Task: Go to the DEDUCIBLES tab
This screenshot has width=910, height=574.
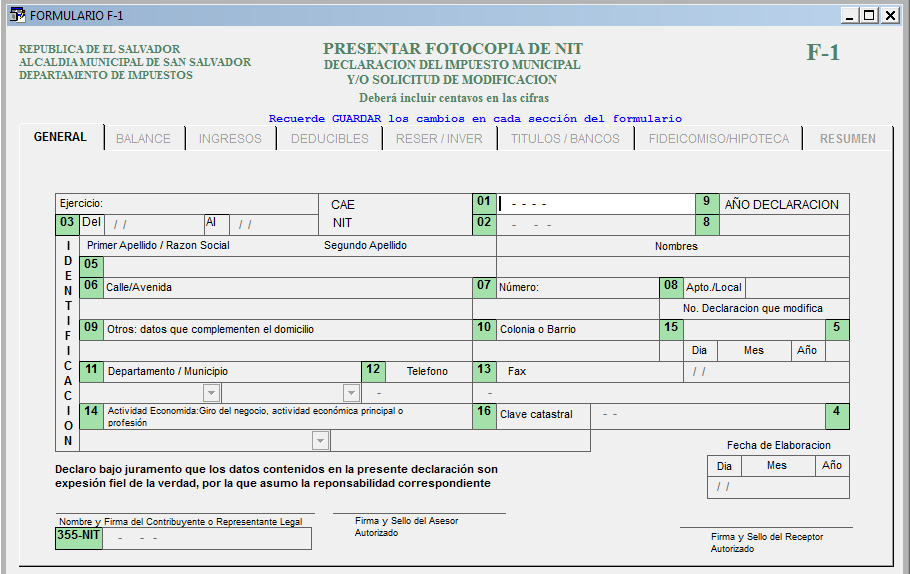Action: tap(330, 139)
